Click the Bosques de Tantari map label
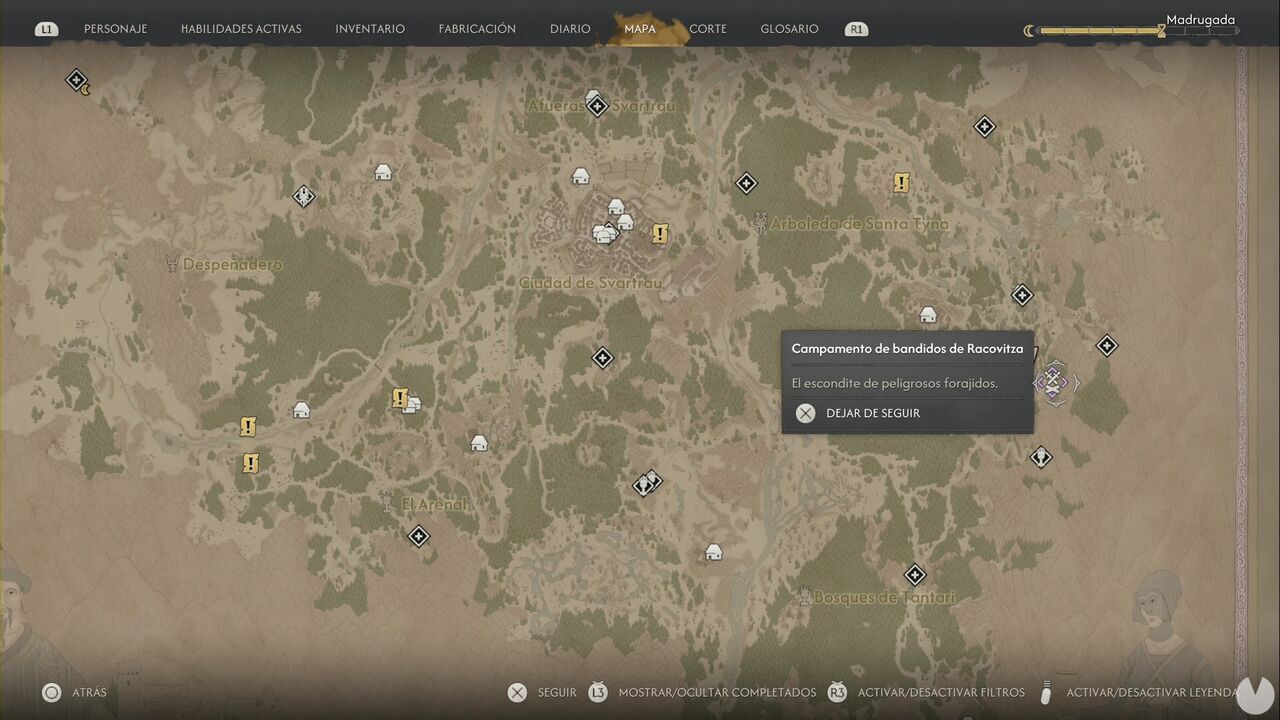 coord(884,597)
